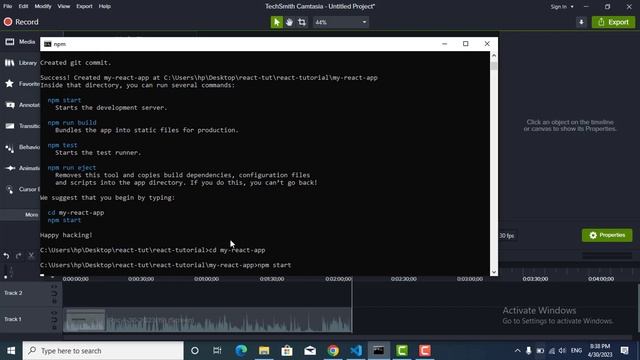This screenshot has height=360, width=640.
Task: Open the 44% canvas zoom dropdown
Action: pos(340,22)
